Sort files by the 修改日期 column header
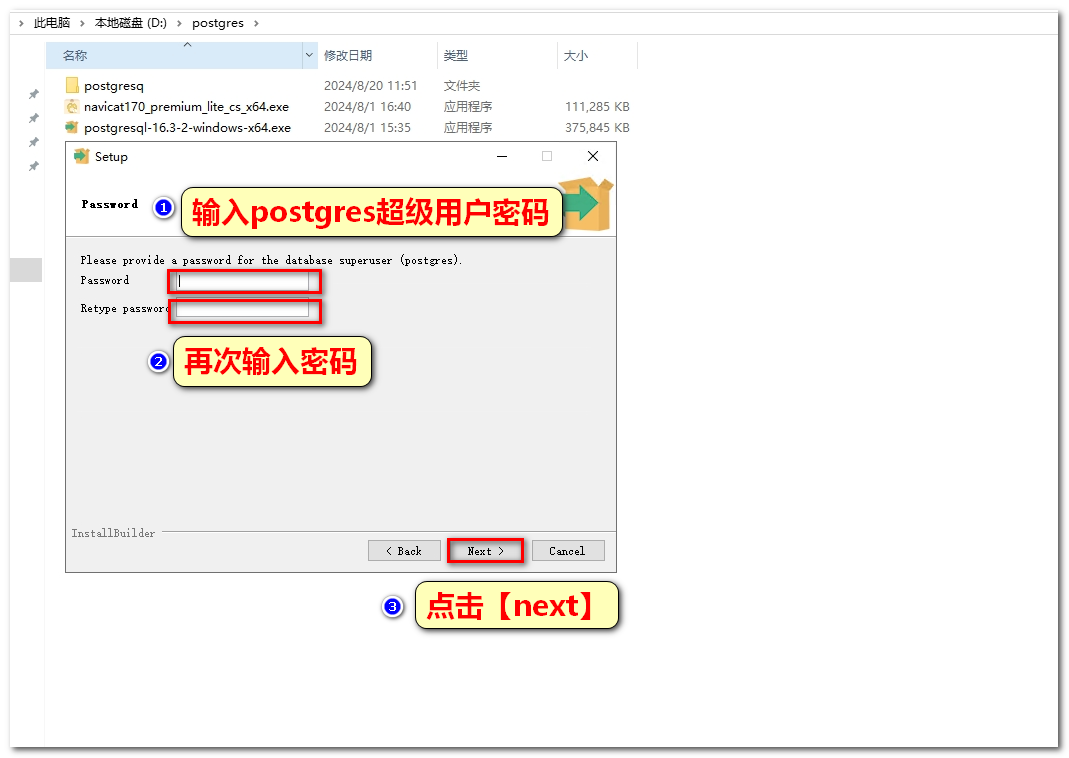The image size is (1069, 758). pyautogui.click(x=348, y=56)
